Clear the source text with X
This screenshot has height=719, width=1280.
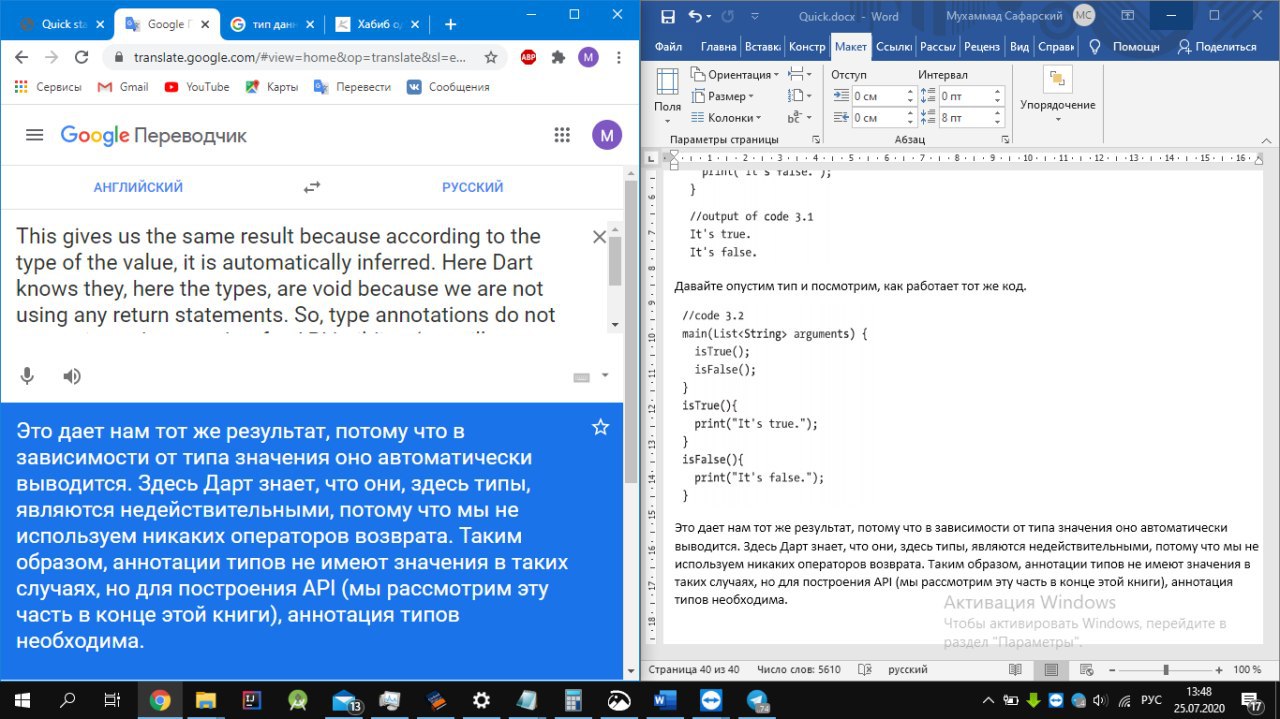point(599,237)
